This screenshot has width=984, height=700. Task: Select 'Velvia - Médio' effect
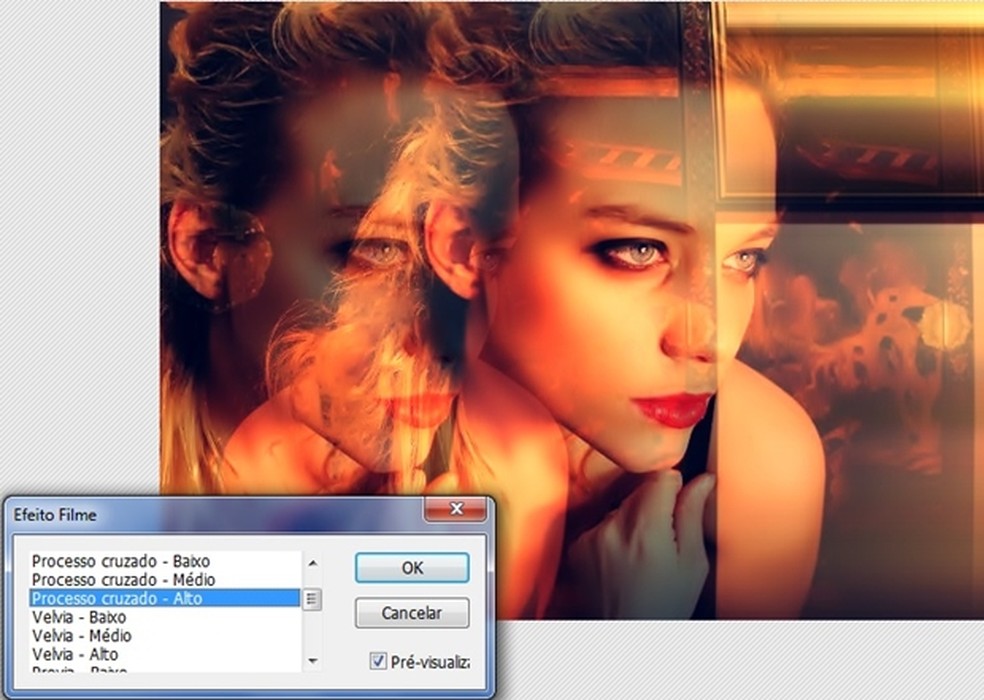[x=165, y=635]
